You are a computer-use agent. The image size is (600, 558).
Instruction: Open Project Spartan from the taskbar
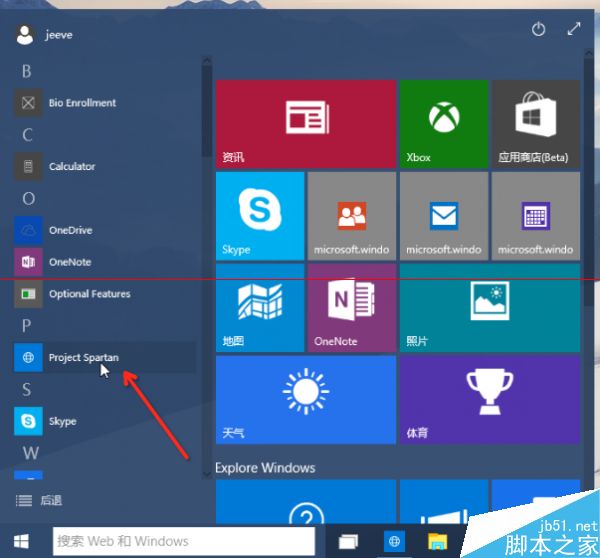coord(394,541)
